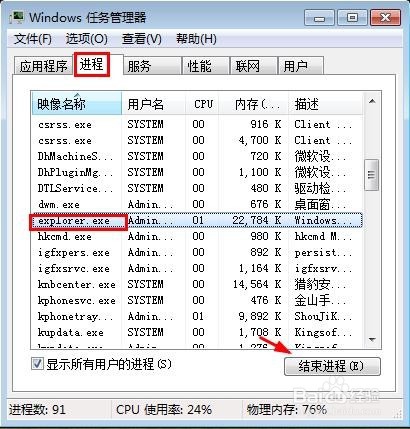Minimize the Task Manager window

(319, 18)
